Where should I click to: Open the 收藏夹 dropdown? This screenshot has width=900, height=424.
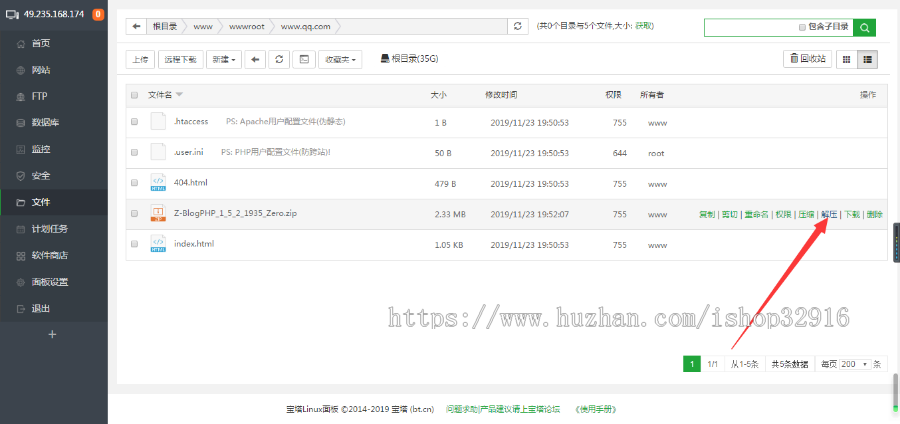pyautogui.click(x=341, y=60)
